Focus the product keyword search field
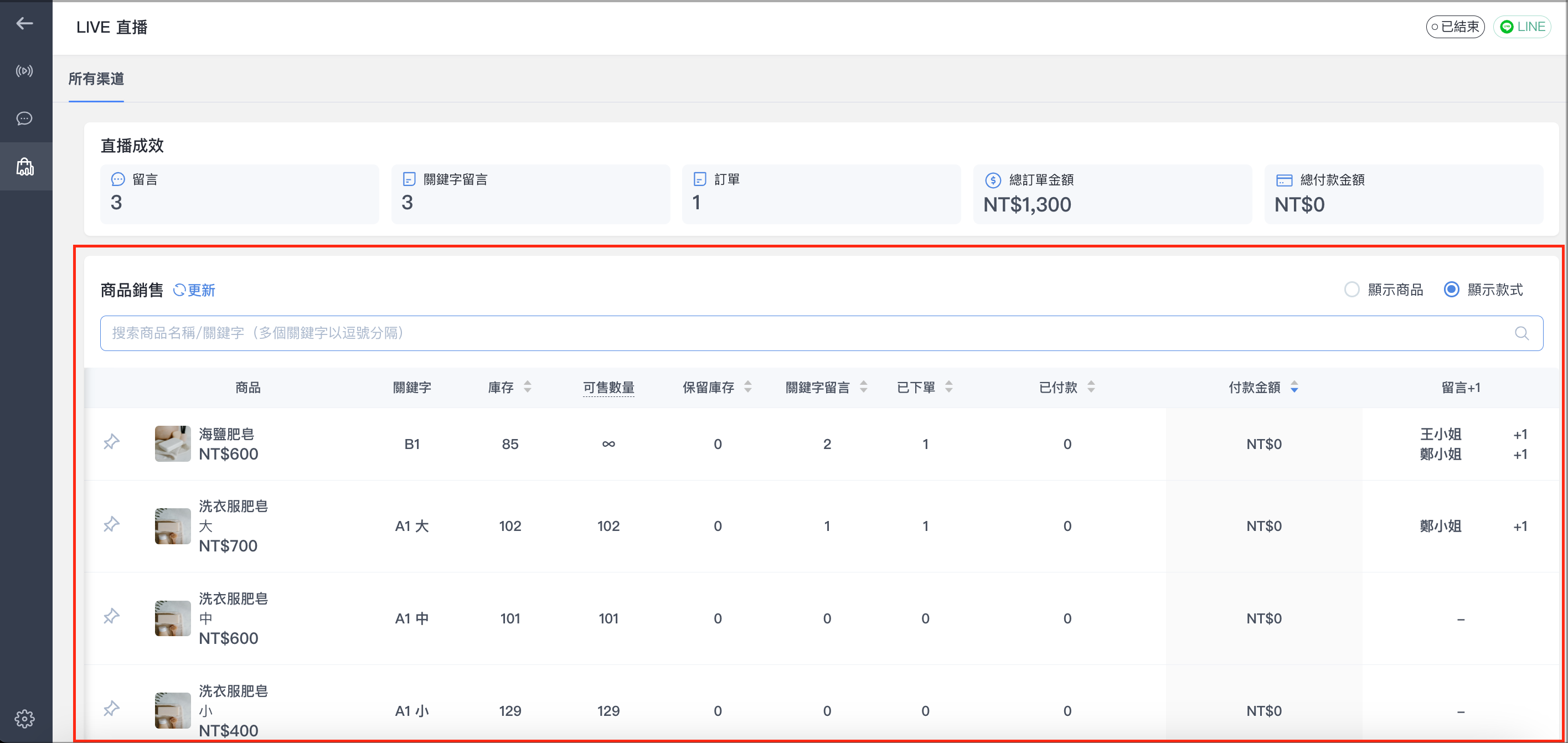1568x743 pixels. [821, 333]
